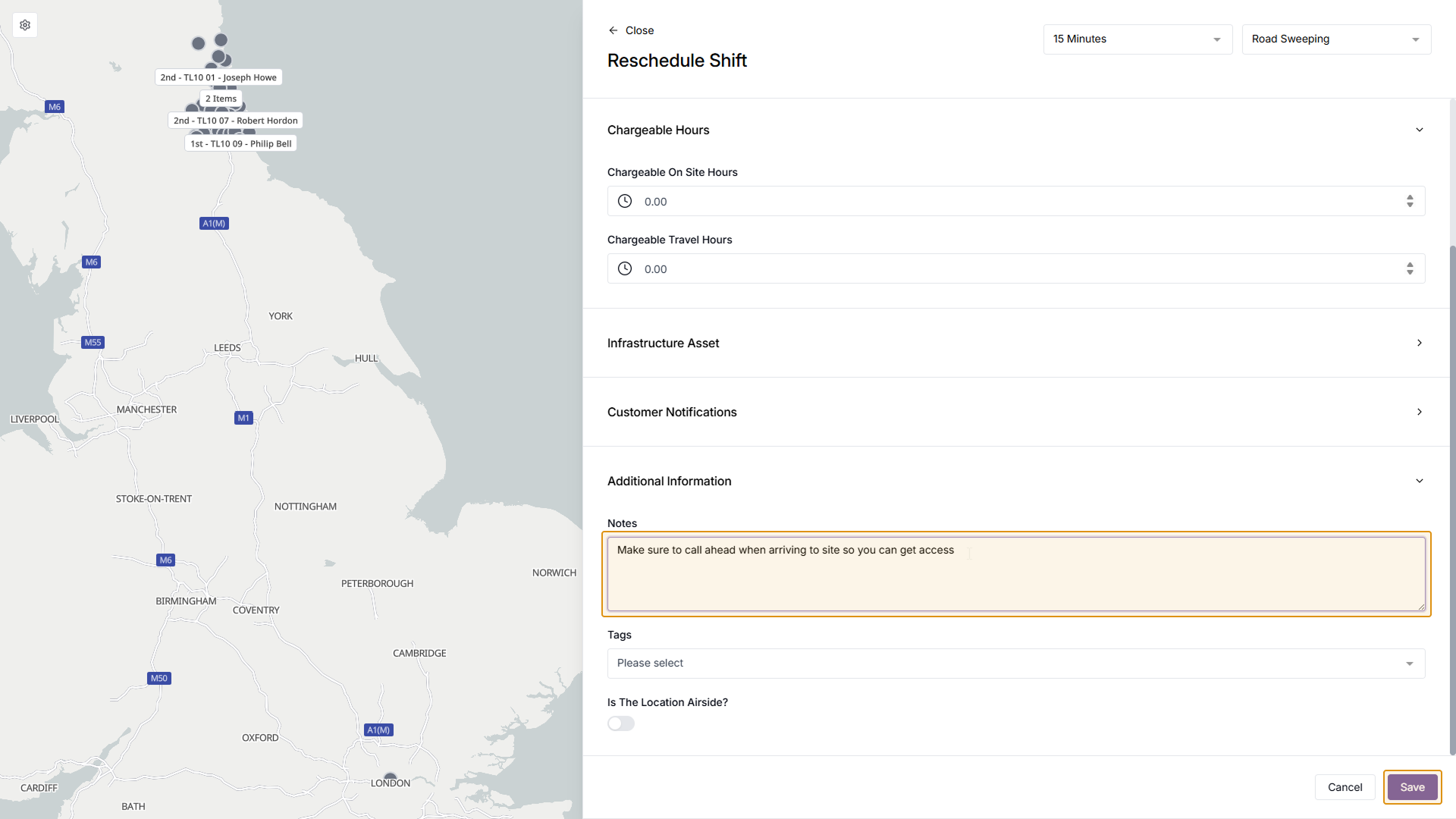Expand the Customer Notifications section
The height and width of the screenshot is (819, 1456).
(x=1420, y=412)
